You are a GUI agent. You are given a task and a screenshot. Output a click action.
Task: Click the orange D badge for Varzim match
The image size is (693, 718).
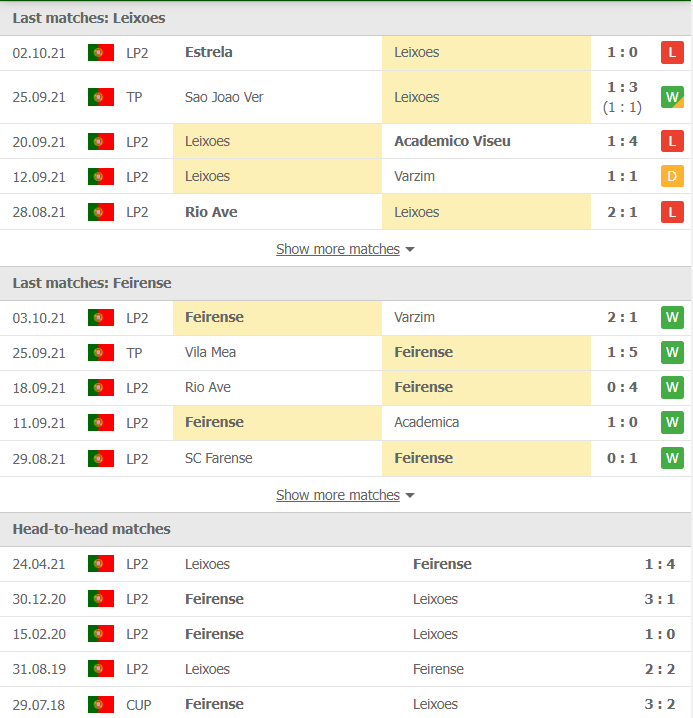tap(672, 177)
